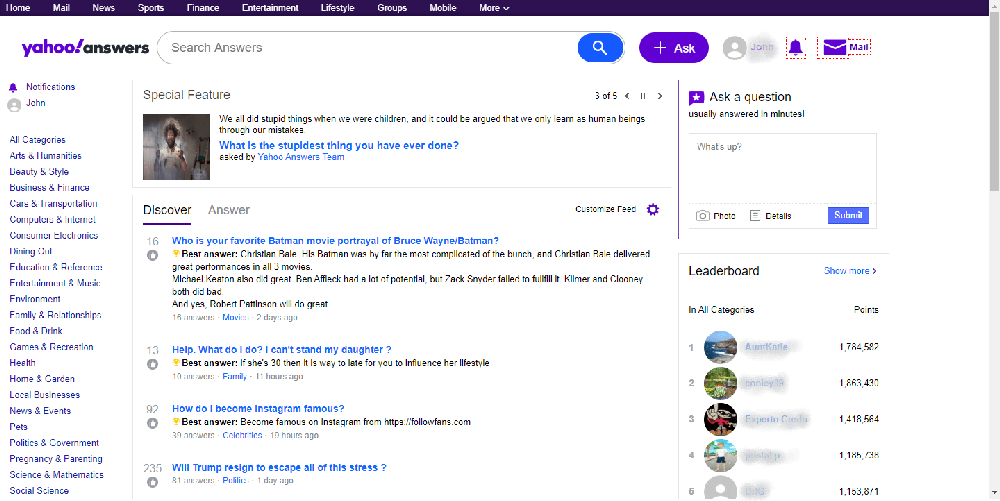Screen dimensions: 1000x501
Task: Click the Yahoo Answers logo
Action: click(x=85, y=48)
